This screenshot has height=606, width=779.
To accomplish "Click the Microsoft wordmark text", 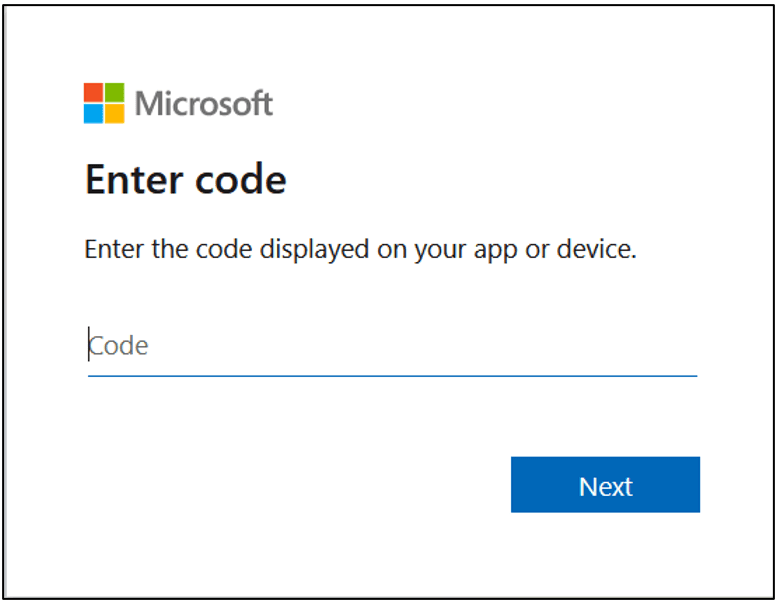I will pos(204,103).
